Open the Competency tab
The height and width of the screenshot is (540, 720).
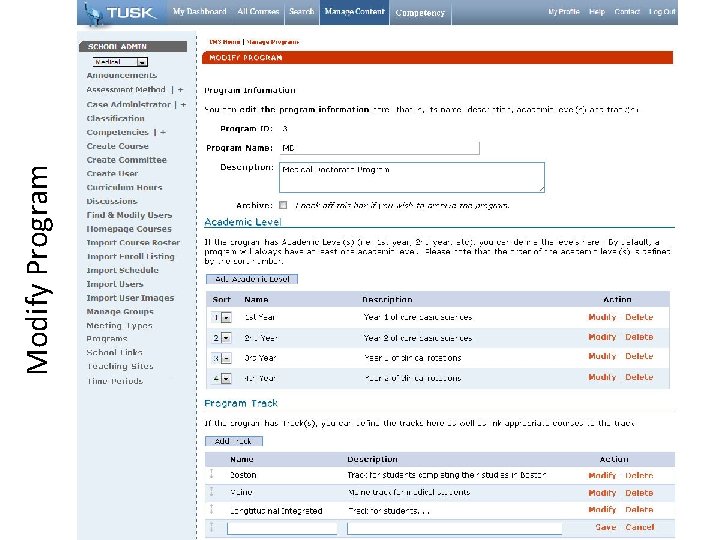coord(420,13)
